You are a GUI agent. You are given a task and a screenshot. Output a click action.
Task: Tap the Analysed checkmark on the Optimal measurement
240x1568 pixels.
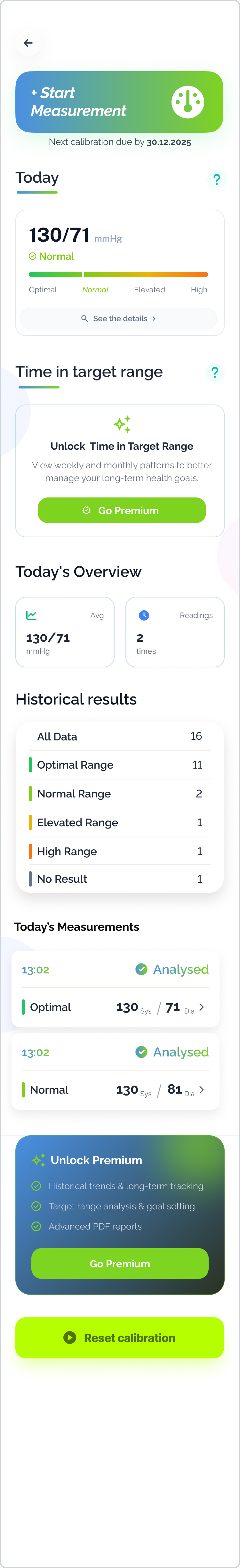141,969
